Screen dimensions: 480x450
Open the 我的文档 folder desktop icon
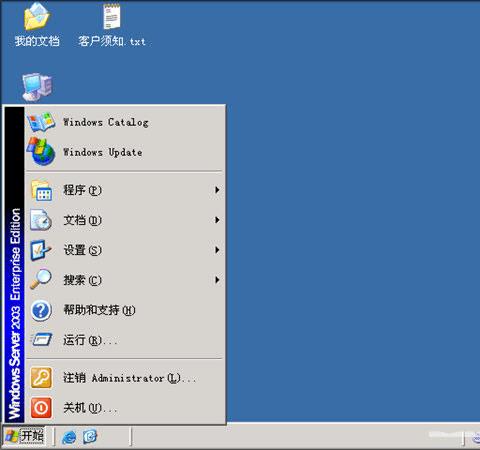click(x=37, y=17)
